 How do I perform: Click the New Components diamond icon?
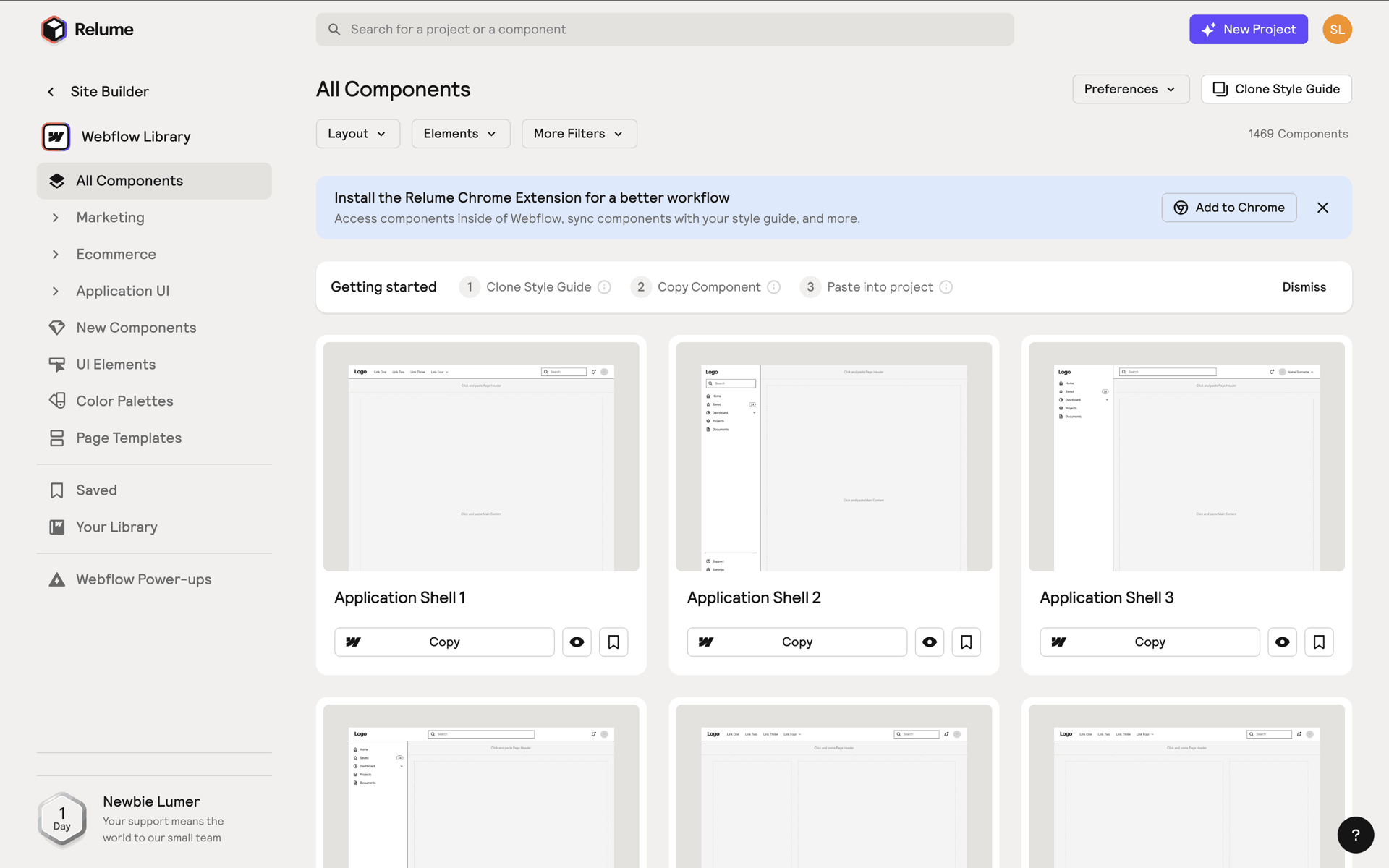(x=56, y=328)
